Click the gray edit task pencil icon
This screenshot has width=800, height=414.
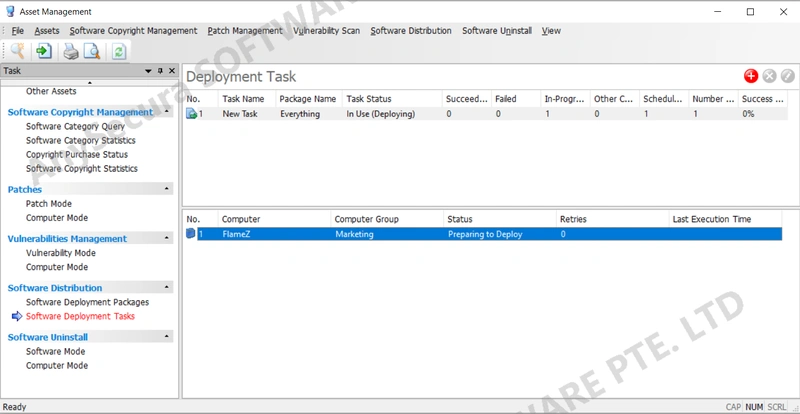[x=788, y=76]
